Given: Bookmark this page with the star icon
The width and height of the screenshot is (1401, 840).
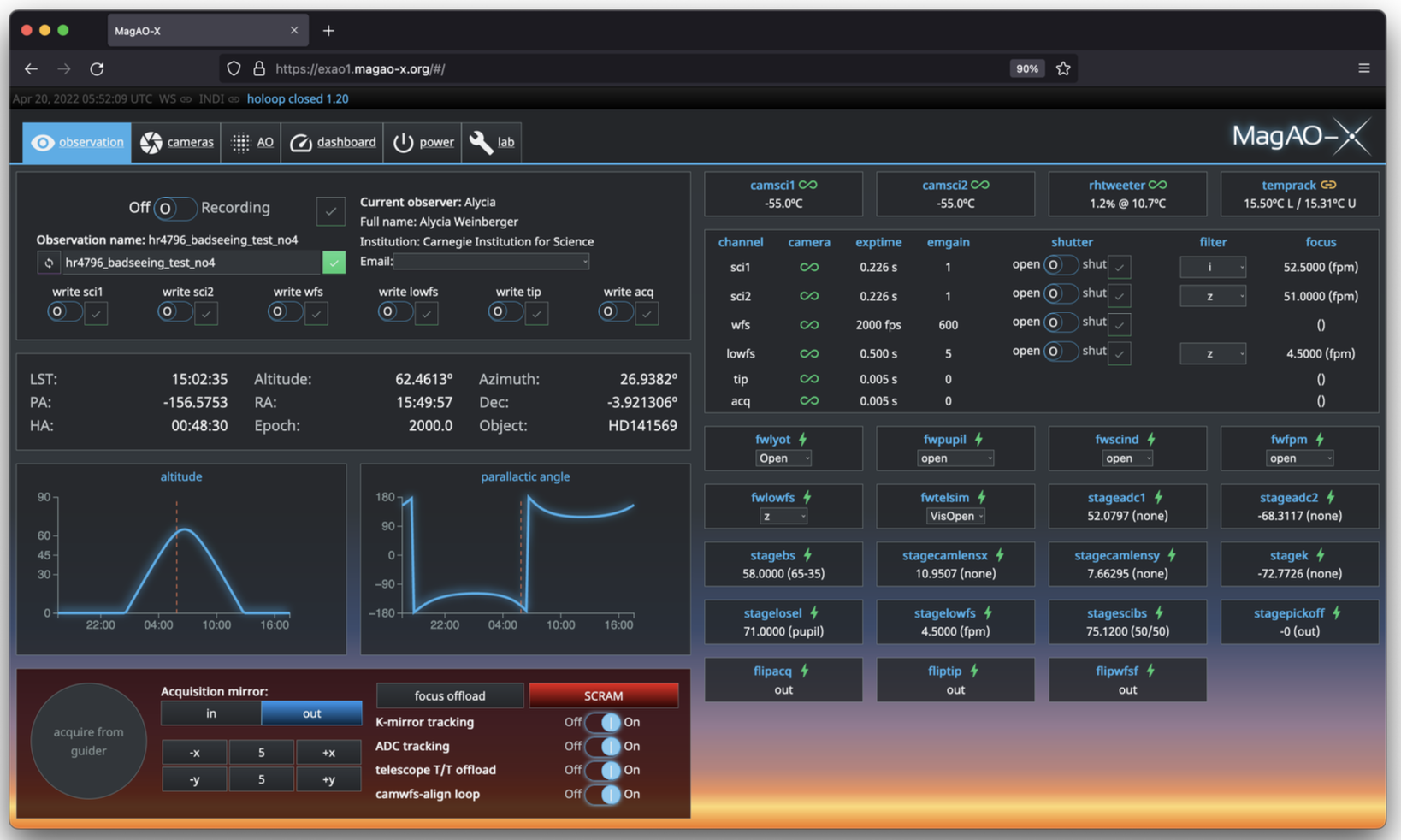Looking at the screenshot, I should [x=1063, y=68].
